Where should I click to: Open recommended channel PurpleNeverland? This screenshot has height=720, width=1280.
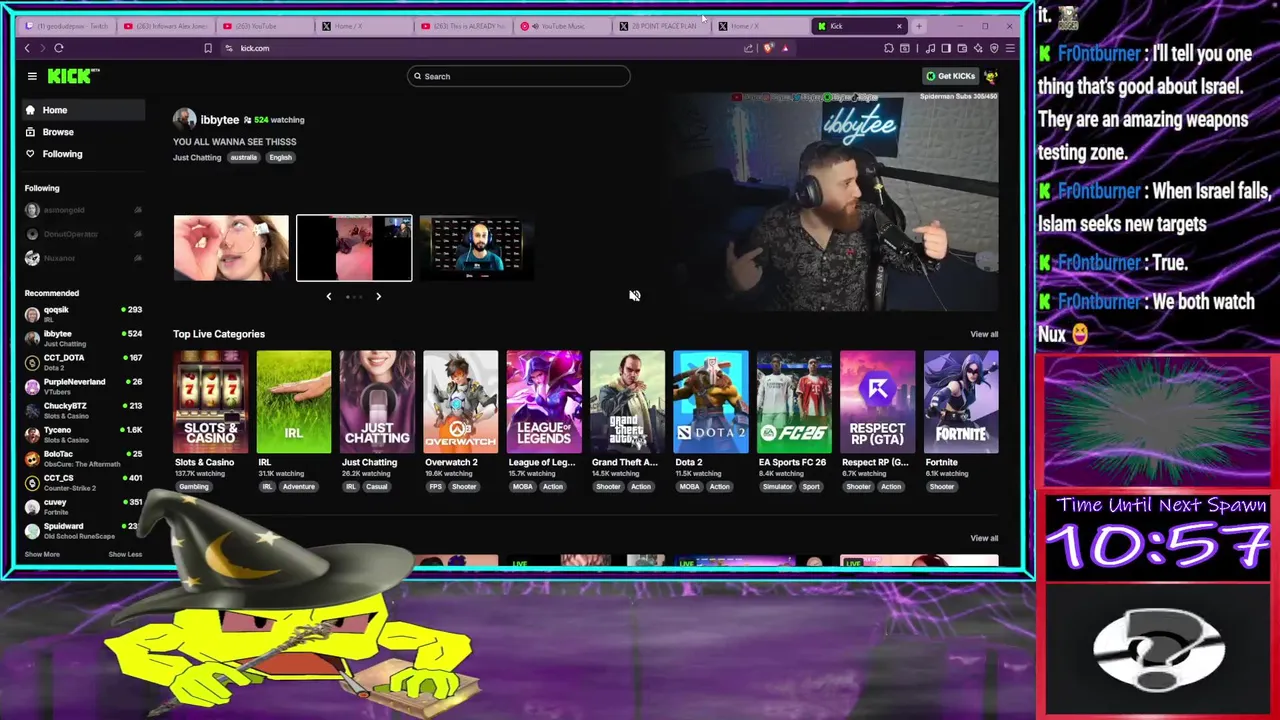click(84, 386)
